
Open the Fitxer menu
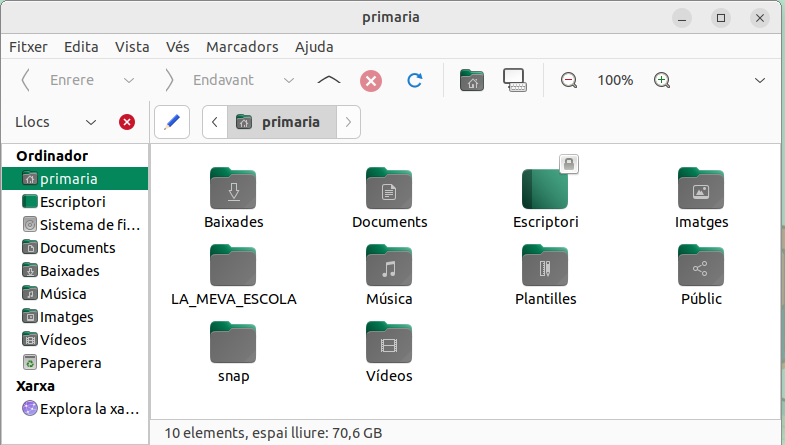(x=28, y=47)
